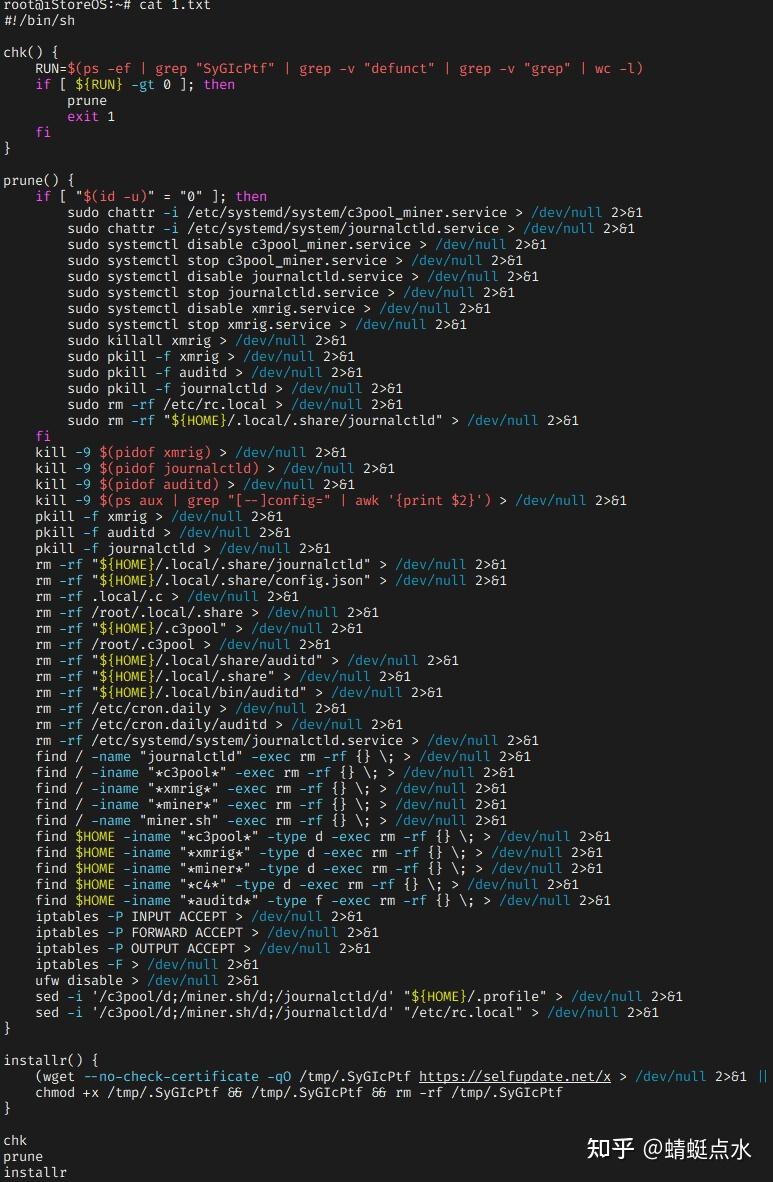Click the 'exit 1' line
Image resolution: width=773 pixels, height=1182 pixels.
click(x=91, y=117)
